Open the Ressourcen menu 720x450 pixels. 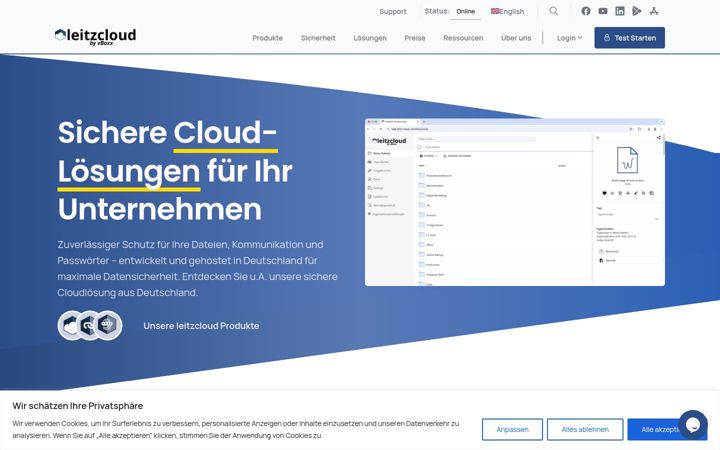pyautogui.click(x=463, y=38)
